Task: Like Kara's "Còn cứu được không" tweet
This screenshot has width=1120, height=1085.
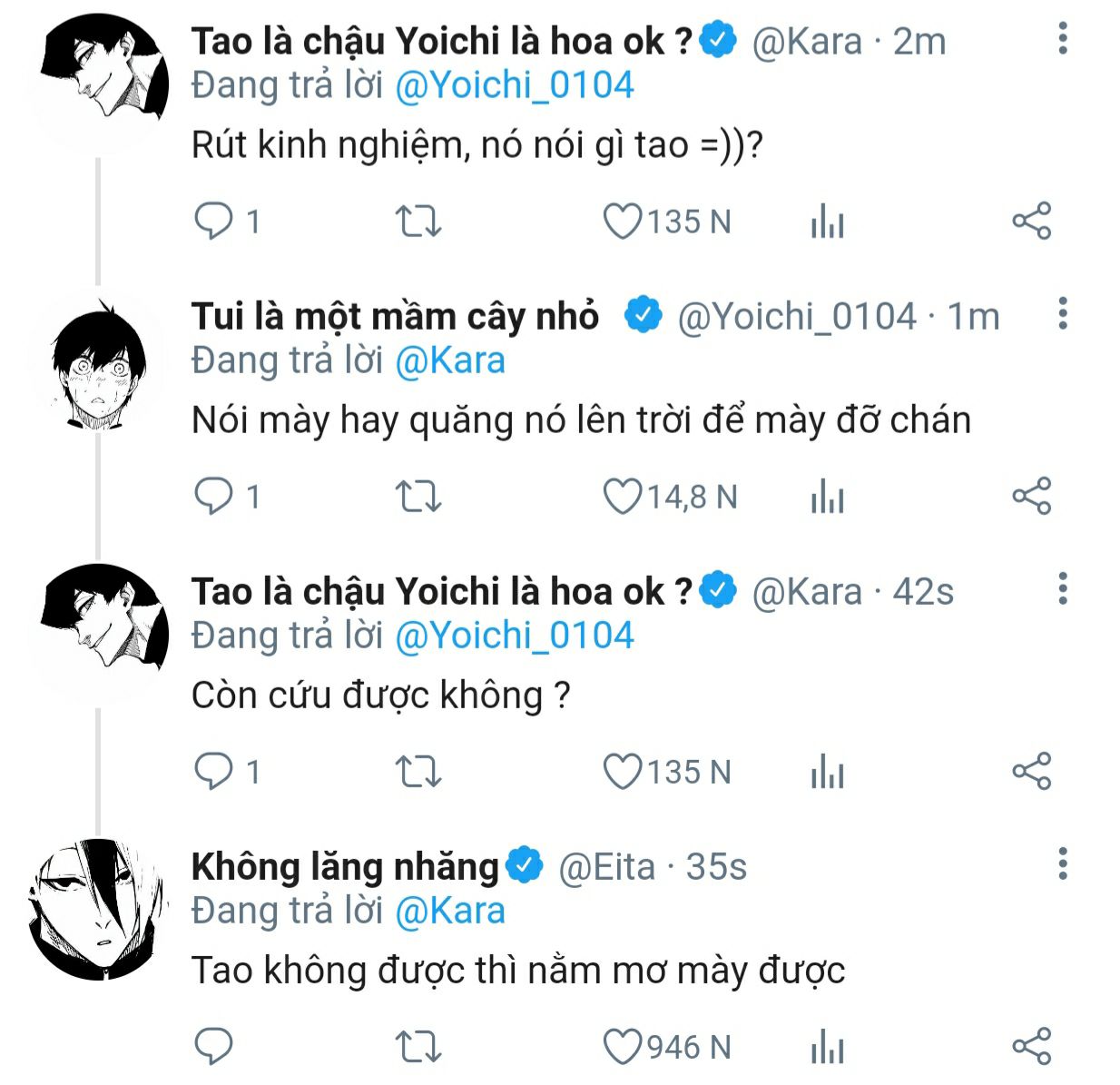Action: (623, 772)
